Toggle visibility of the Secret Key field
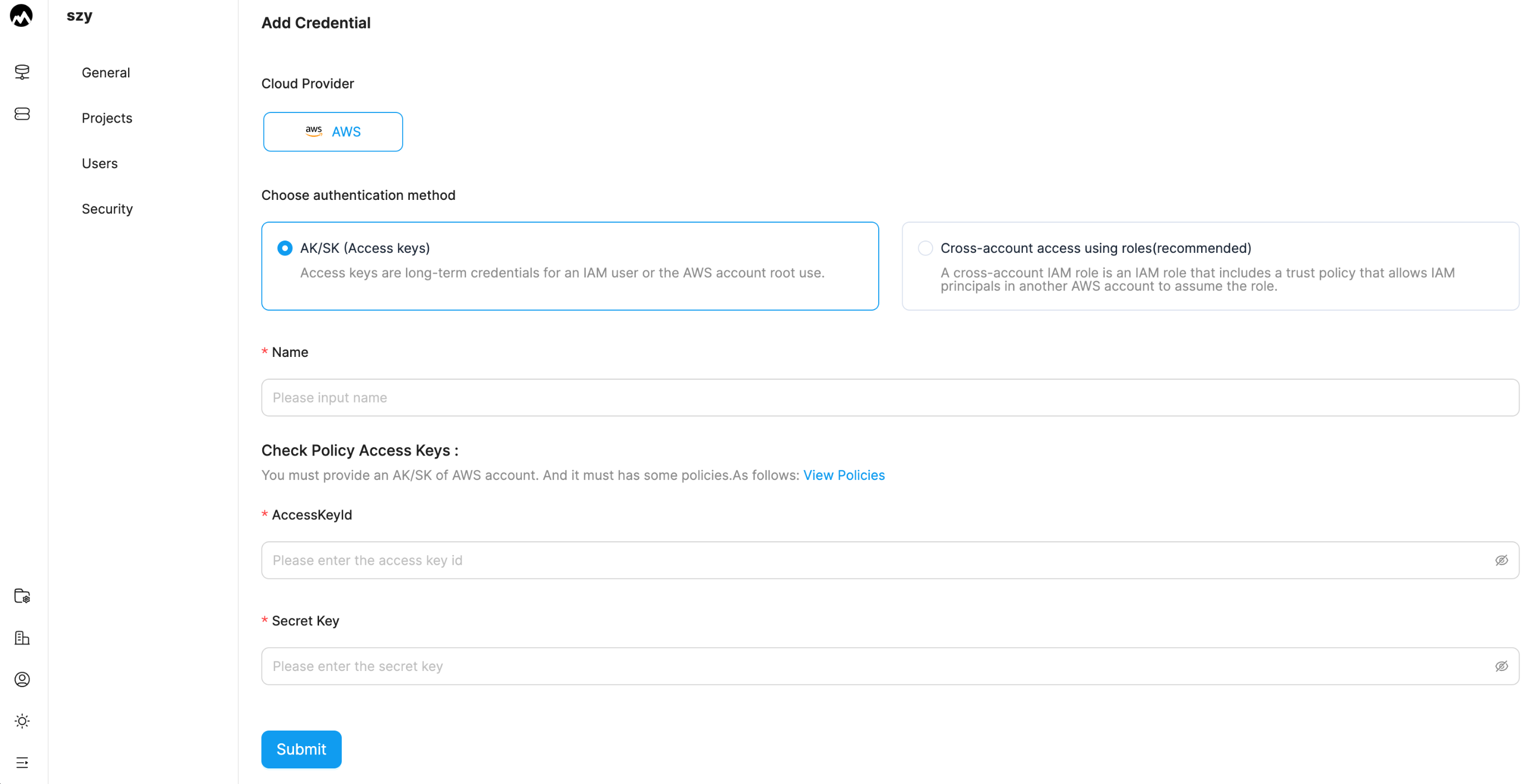This screenshot has height=784, width=1538. [x=1501, y=667]
